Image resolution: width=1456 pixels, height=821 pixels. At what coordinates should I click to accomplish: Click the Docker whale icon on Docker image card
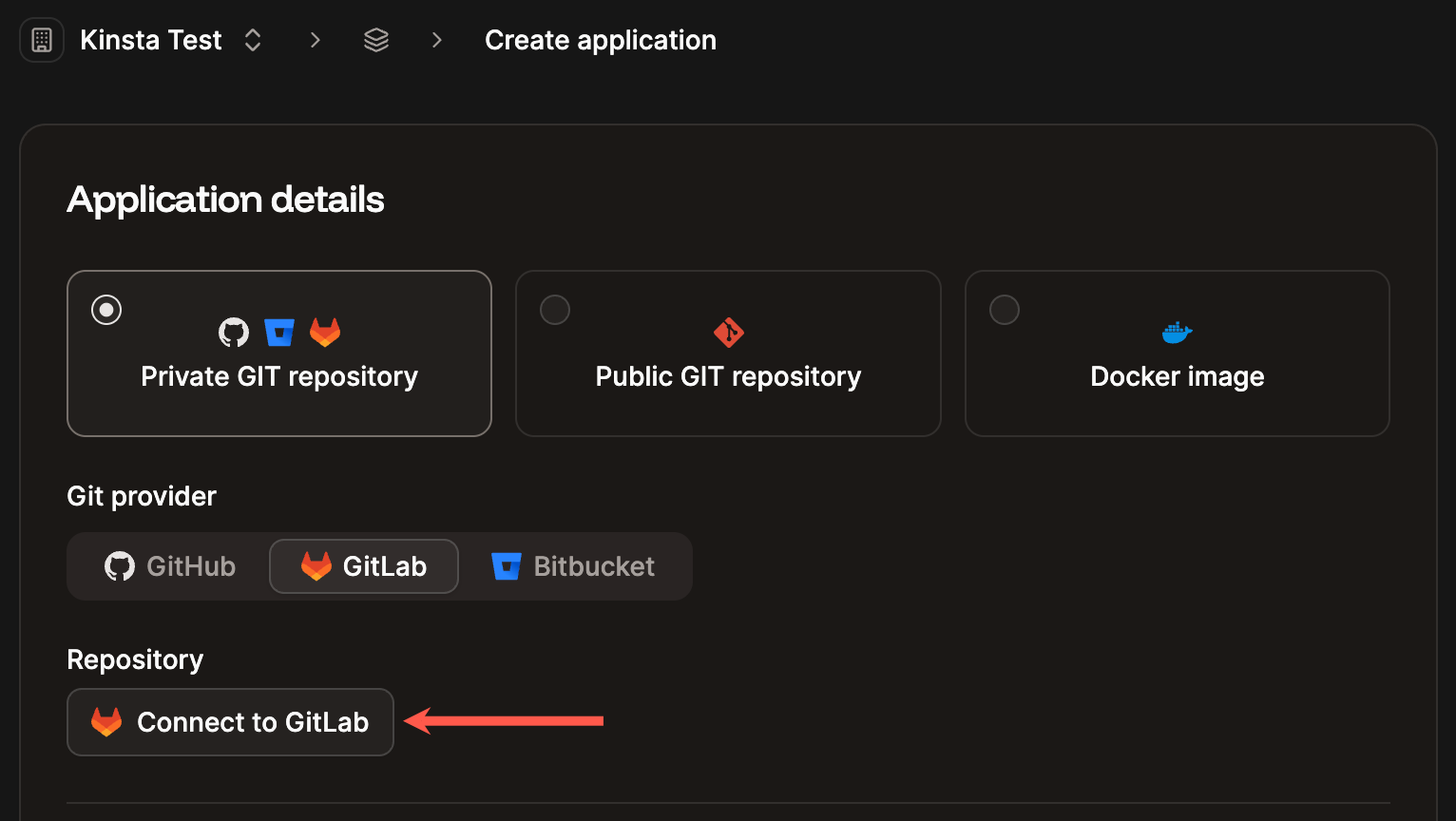(1177, 332)
